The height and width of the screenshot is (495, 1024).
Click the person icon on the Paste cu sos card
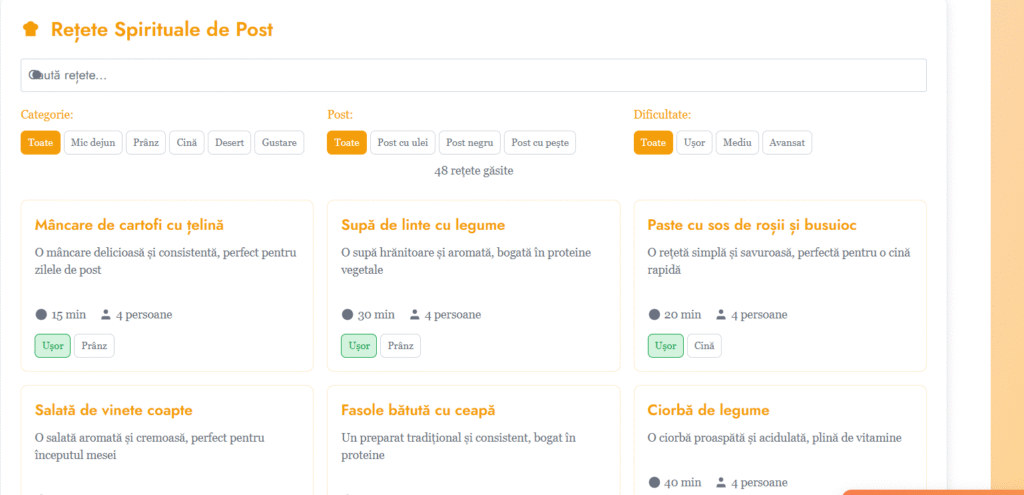tap(721, 315)
